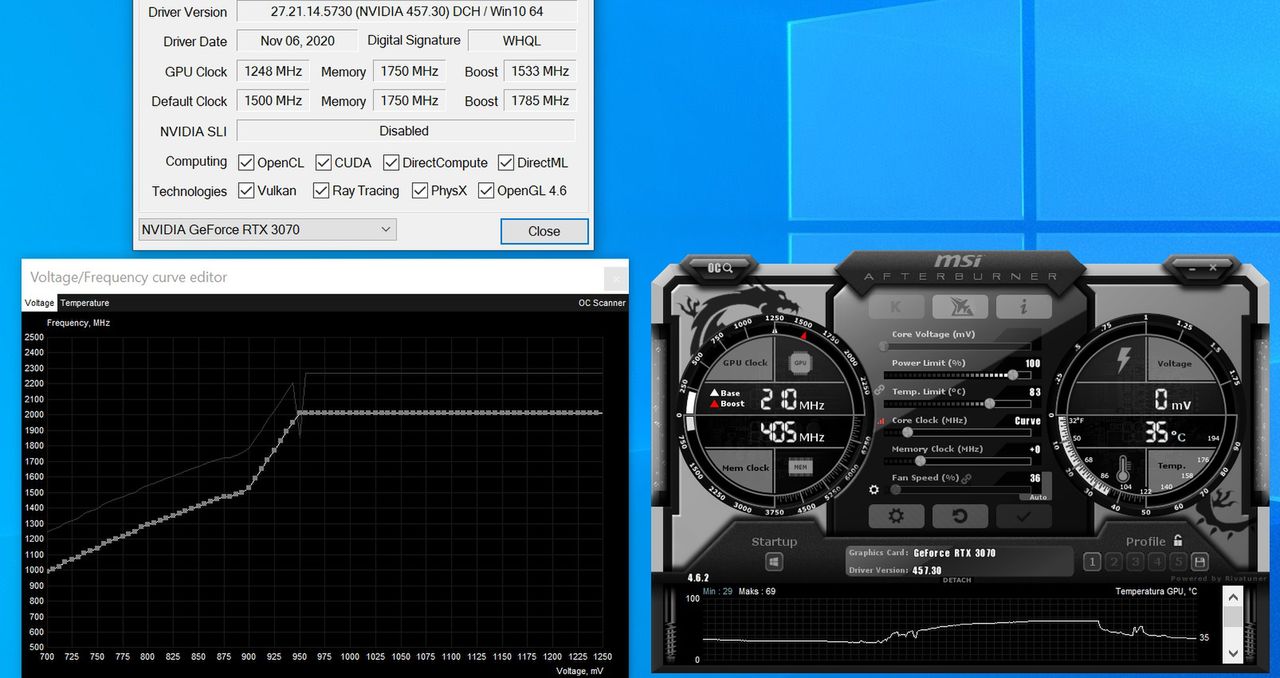This screenshot has width=1280, height=678.
Task: Adjust the Temp. Limit (°C) slider
Action: tap(957, 403)
